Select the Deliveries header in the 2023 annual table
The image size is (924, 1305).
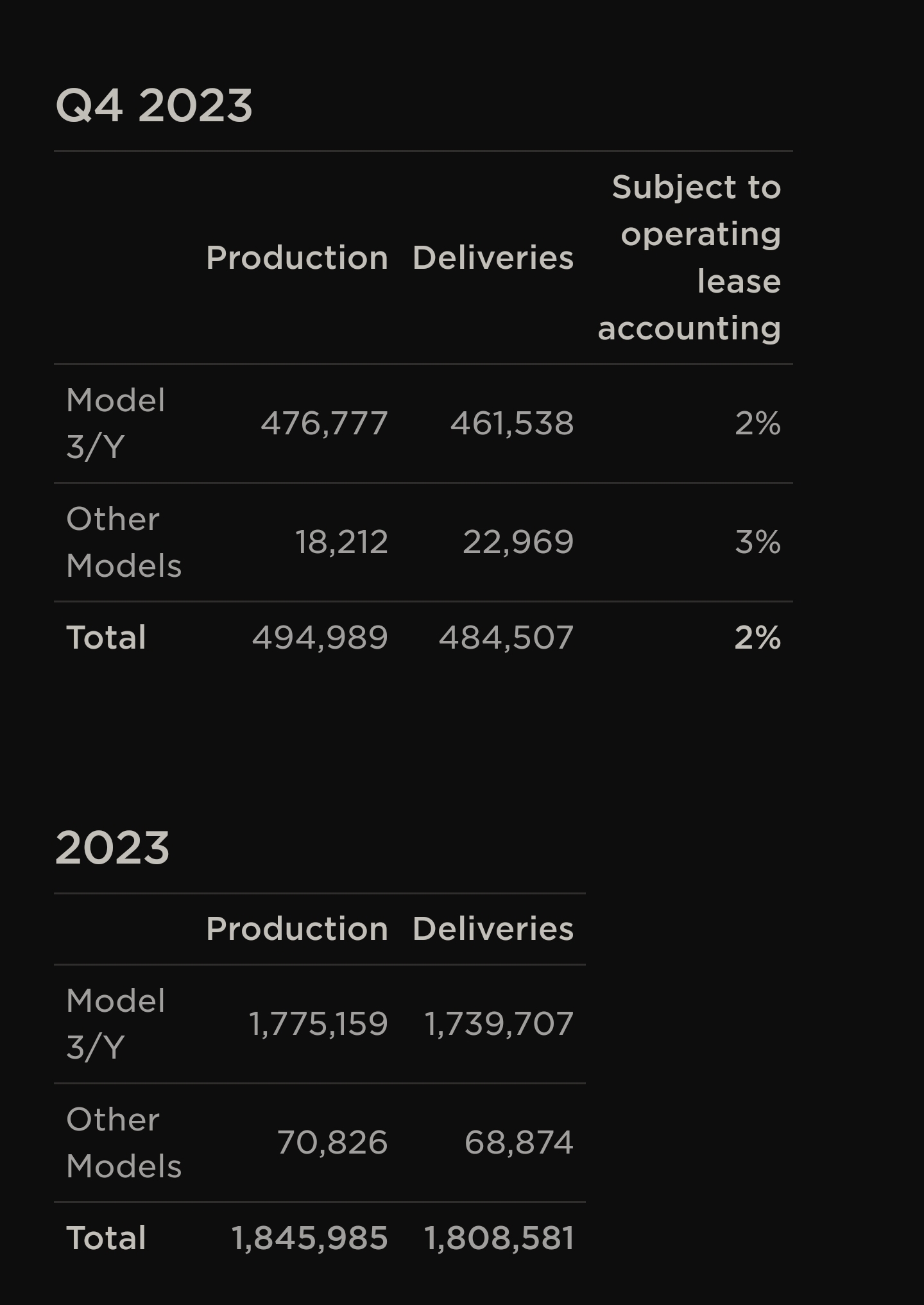(x=493, y=929)
